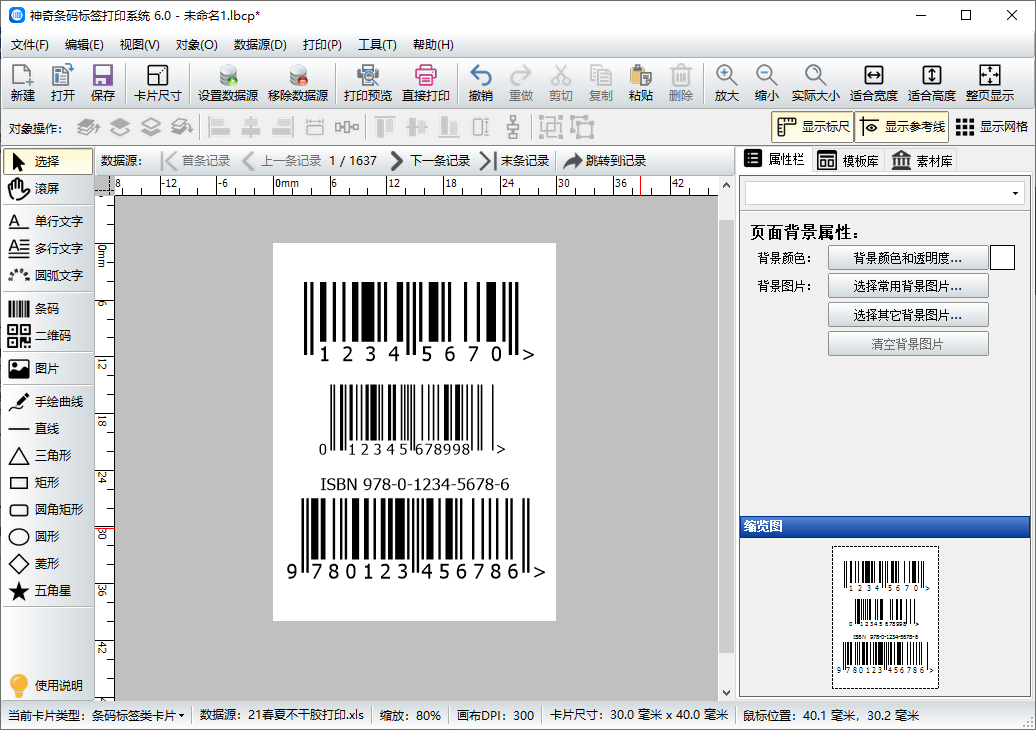Click the 卡片尺寸 card size icon
Screen dimensions: 1036x730
click(157, 83)
